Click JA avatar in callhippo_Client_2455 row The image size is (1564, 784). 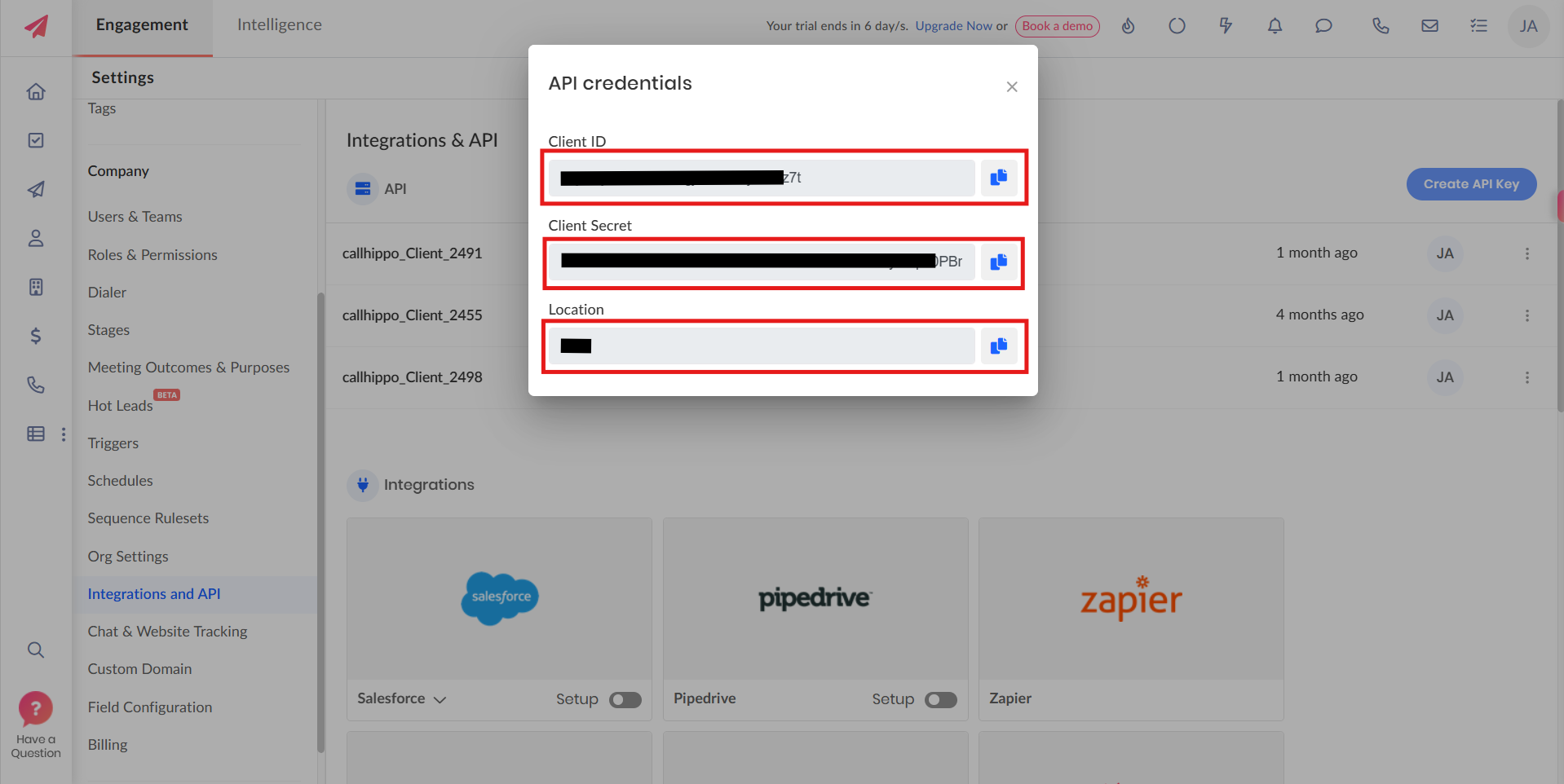click(1445, 315)
